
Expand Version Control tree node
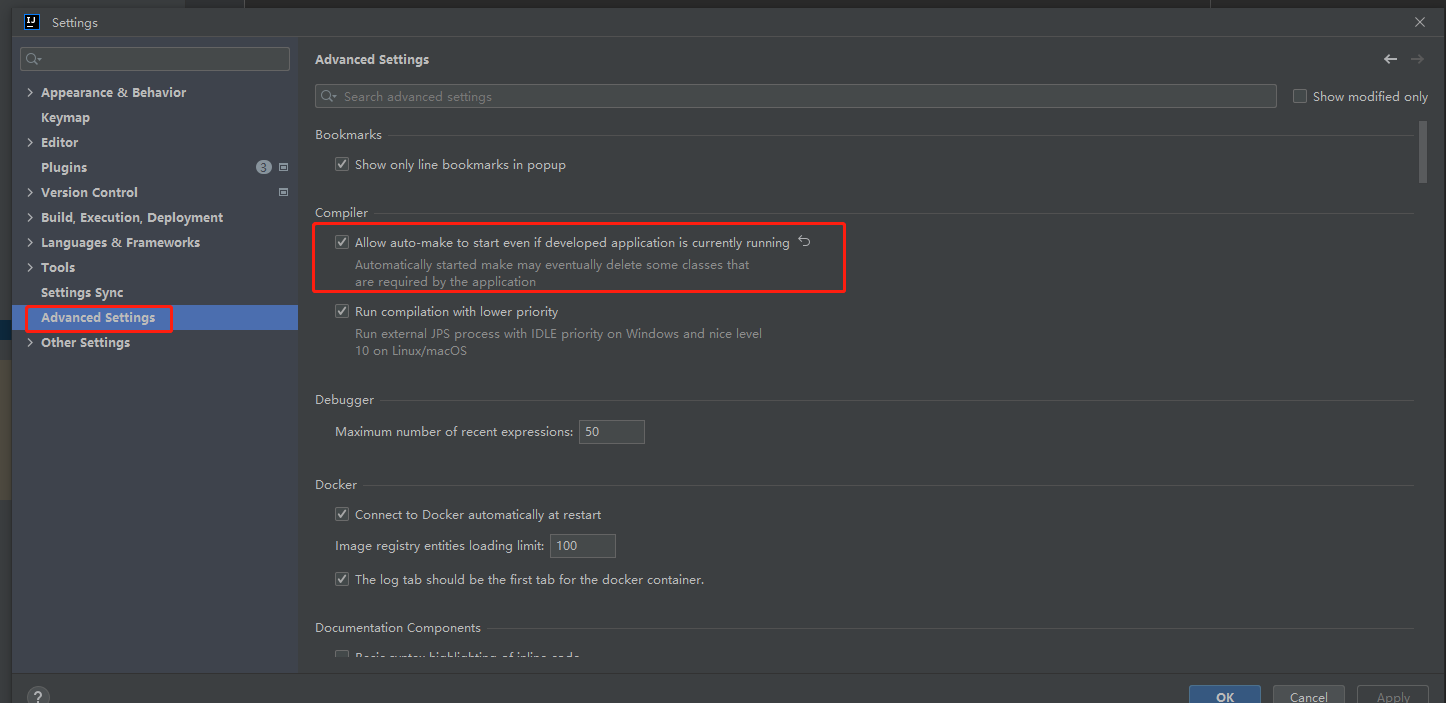30,192
